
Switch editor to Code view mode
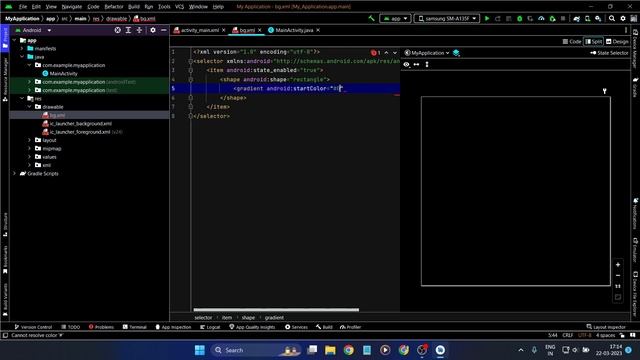click(x=572, y=42)
